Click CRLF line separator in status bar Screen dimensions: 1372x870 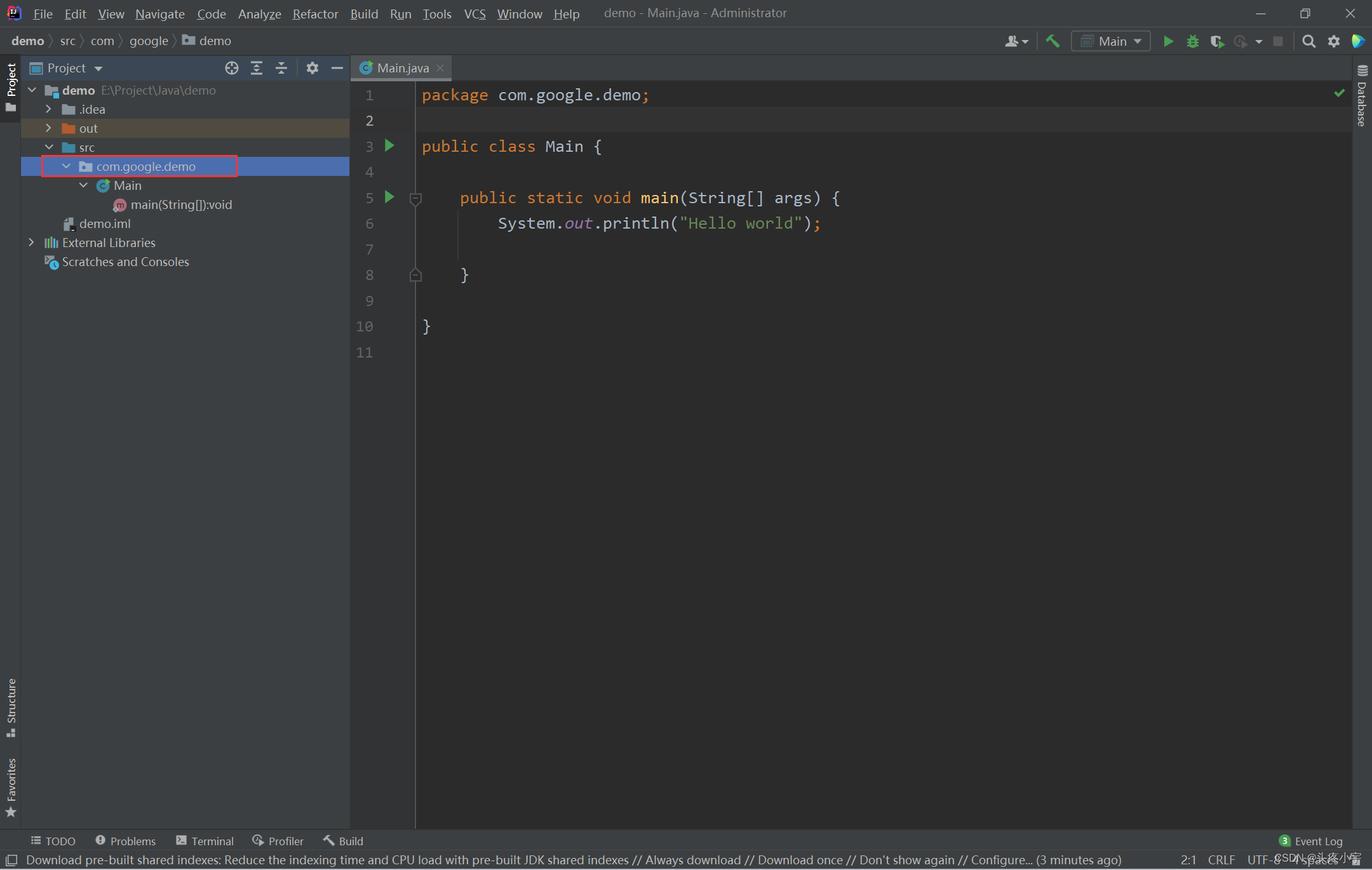pyautogui.click(x=1221, y=860)
